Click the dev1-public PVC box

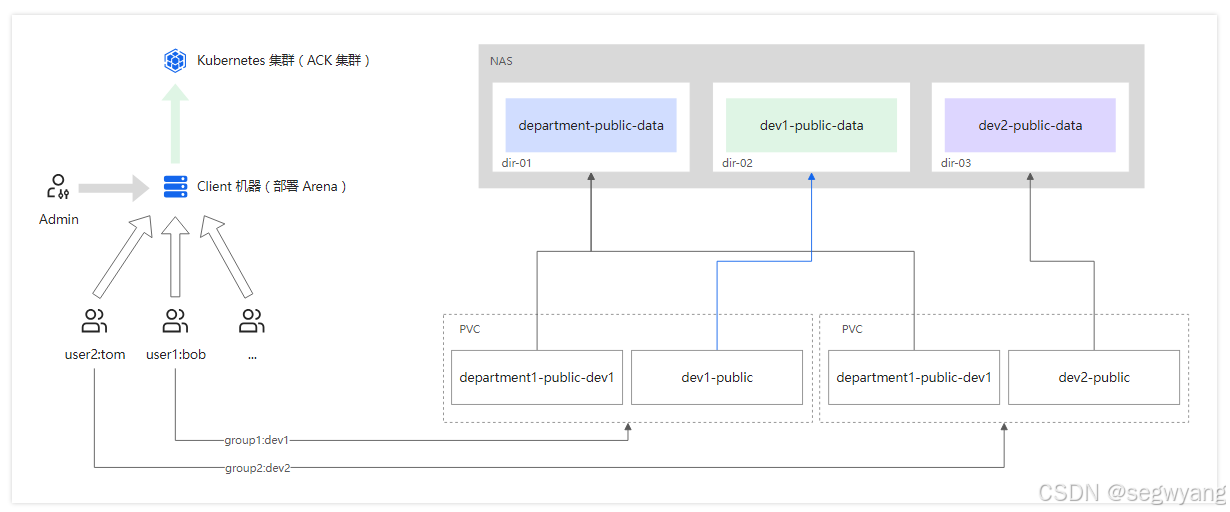tap(717, 377)
